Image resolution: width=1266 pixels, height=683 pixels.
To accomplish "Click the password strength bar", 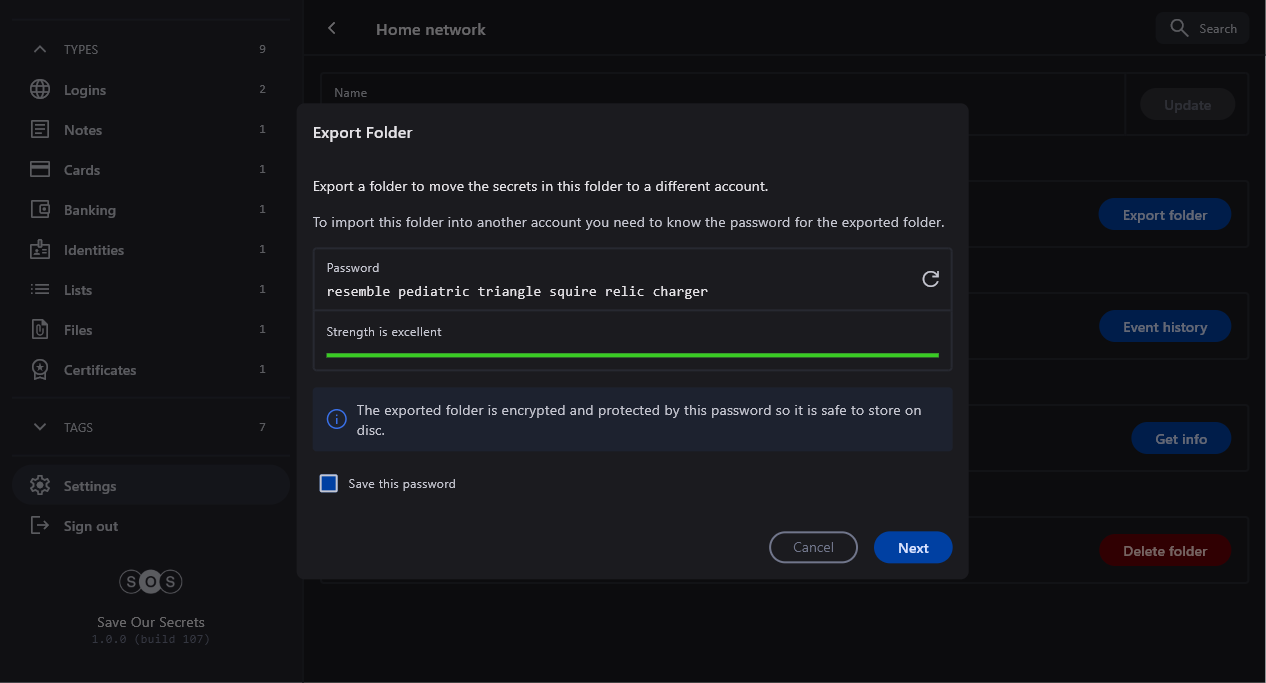I will point(632,355).
